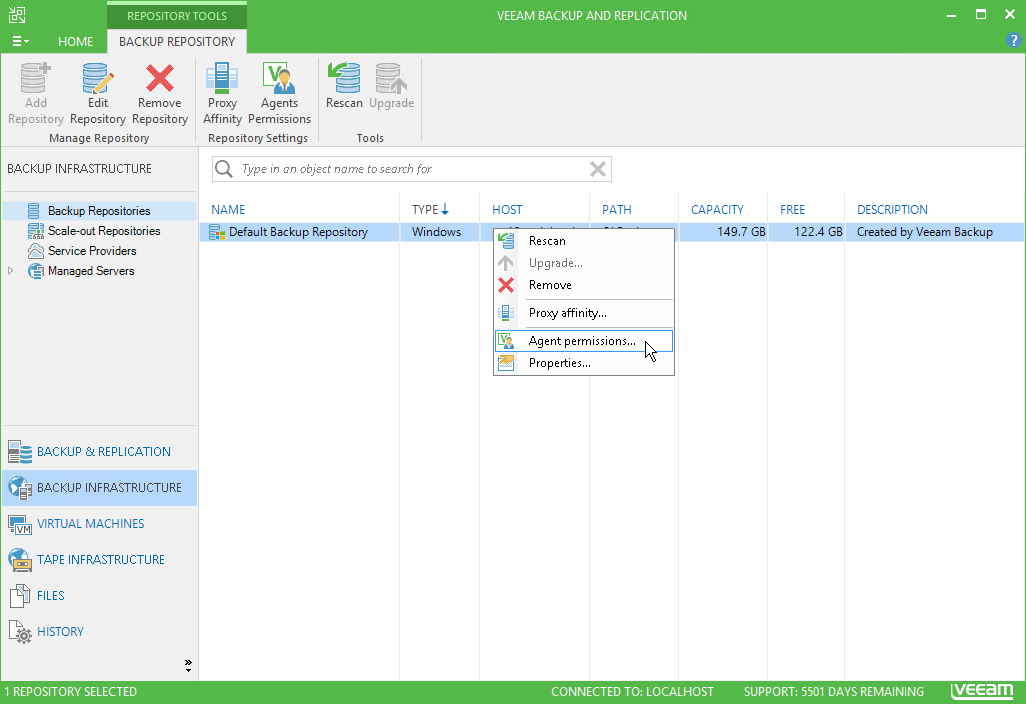Open the History view
The image size is (1026, 704).
99,631
